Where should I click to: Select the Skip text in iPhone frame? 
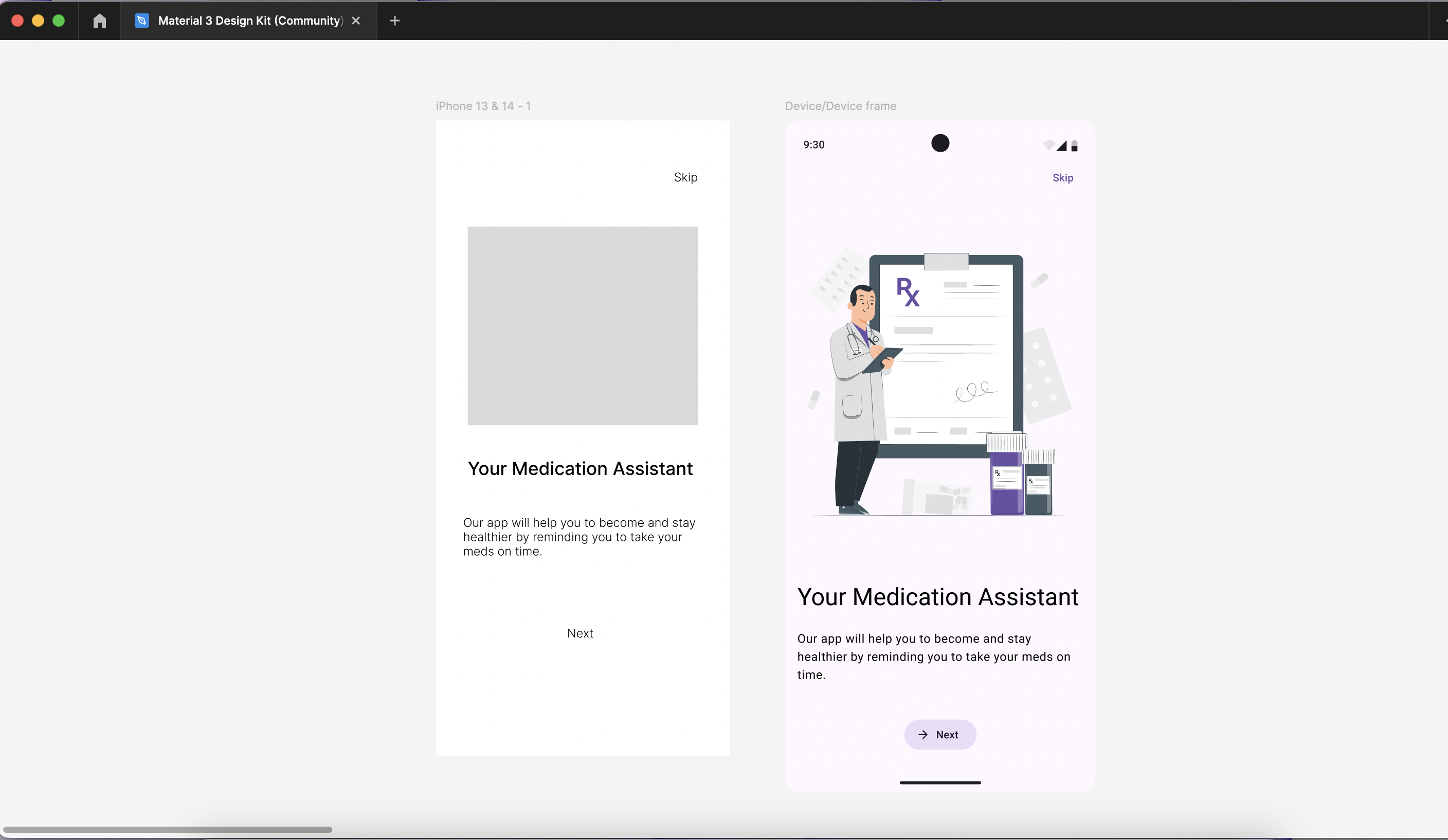[x=685, y=177]
